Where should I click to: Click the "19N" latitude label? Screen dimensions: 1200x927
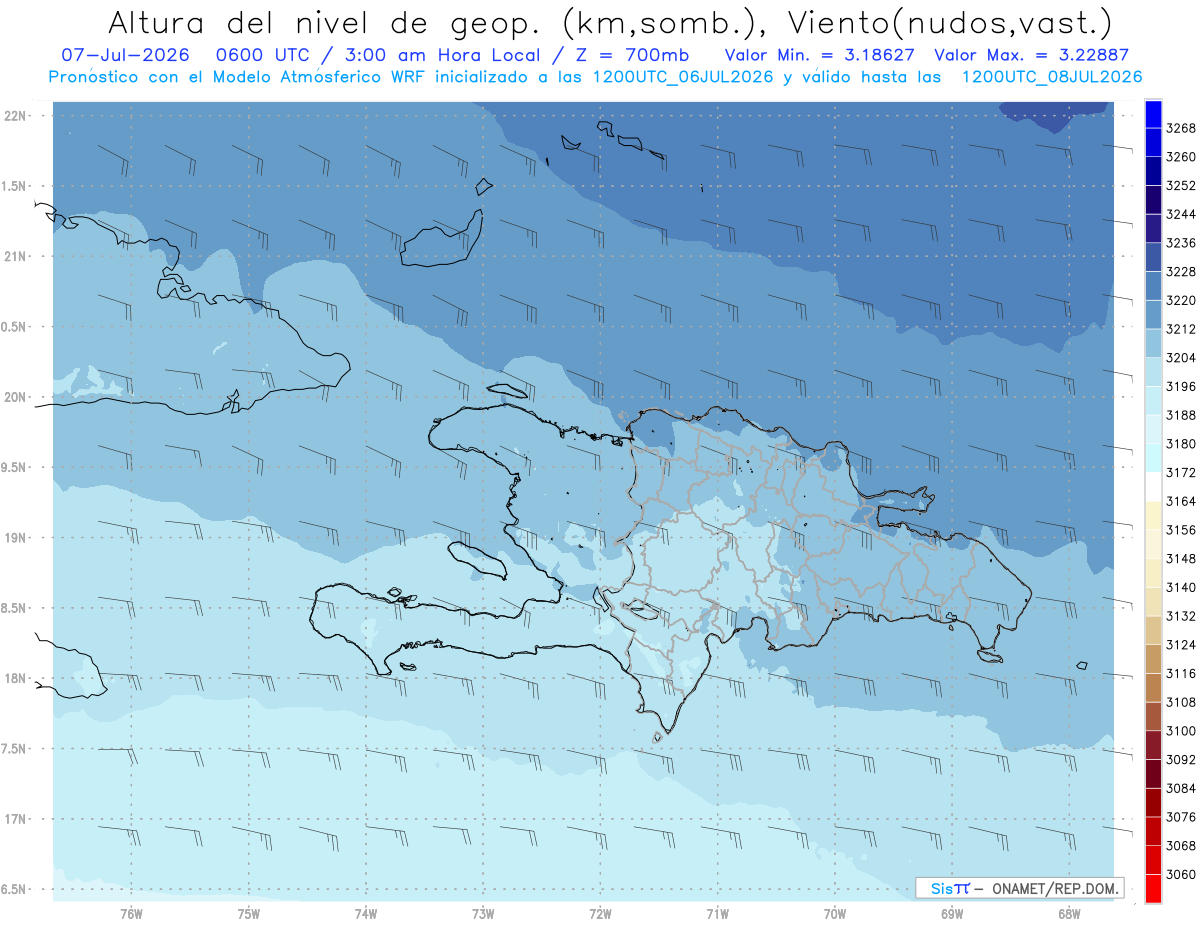14,537
